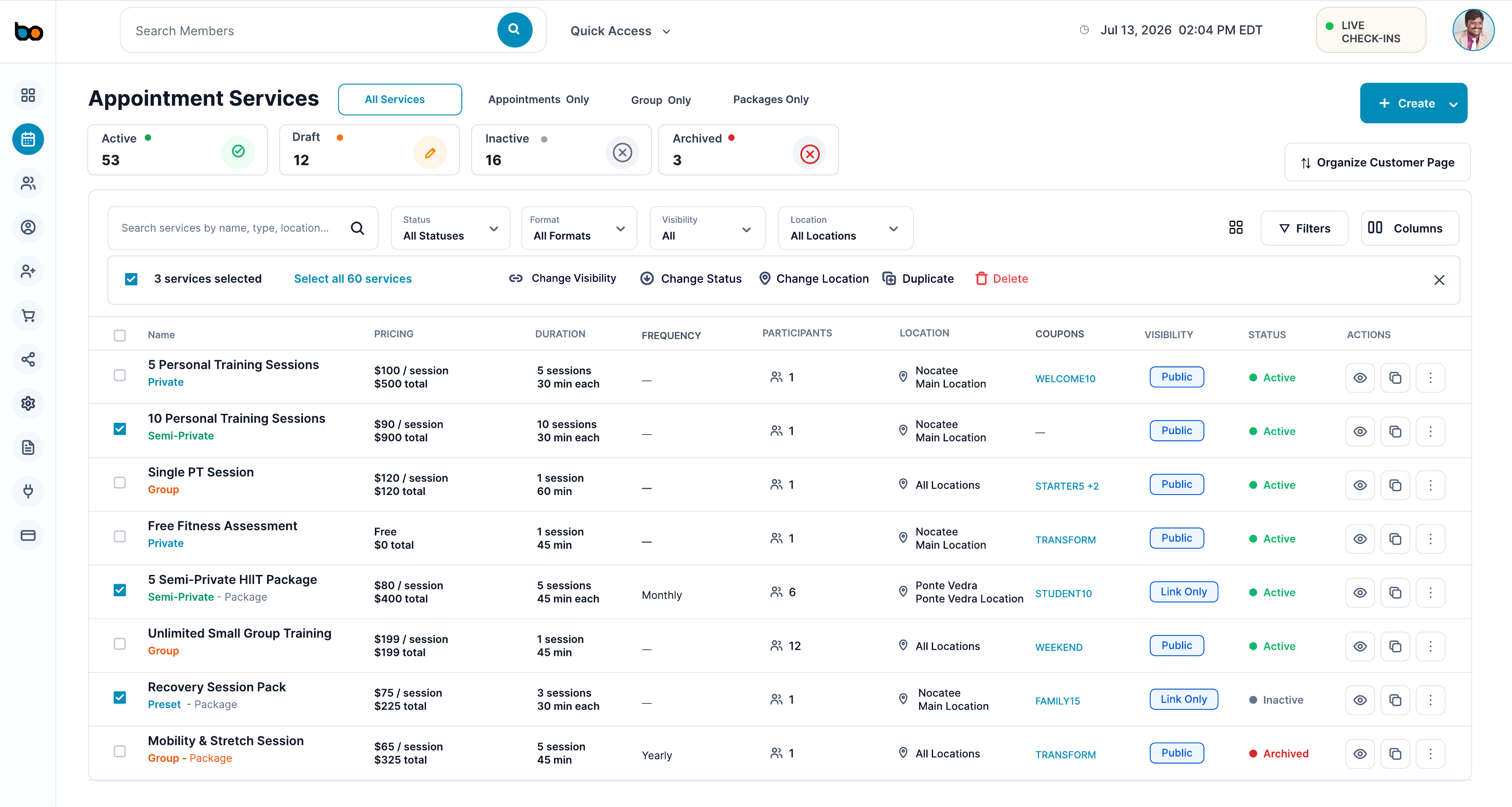Filter by the Inactive 16 status card
Image resolution: width=1512 pixels, height=807 pixels.
[x=561, y=150]
